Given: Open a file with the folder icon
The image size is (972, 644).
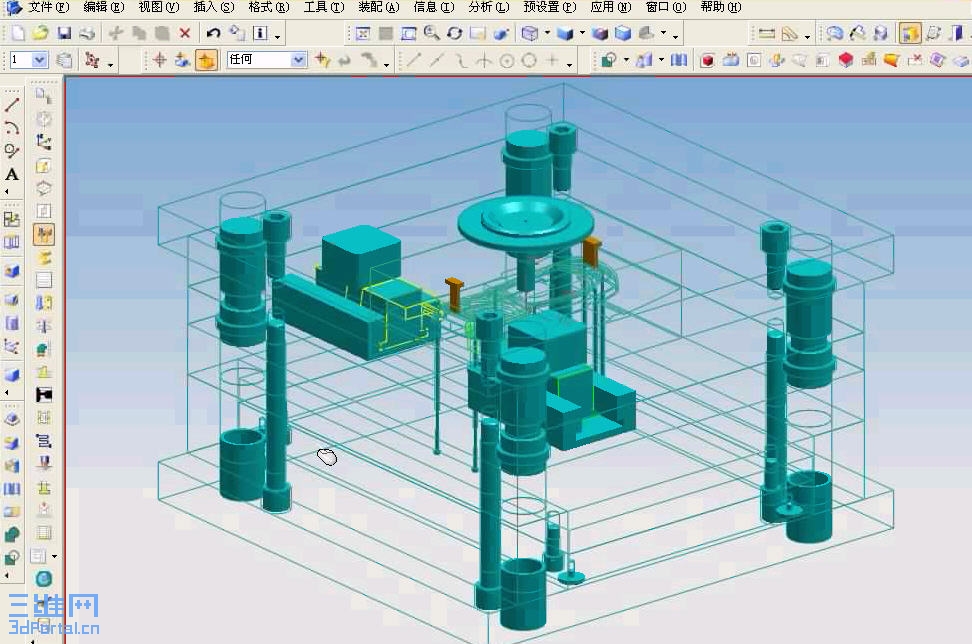Looking at the screenshot, I should [40, 33].
